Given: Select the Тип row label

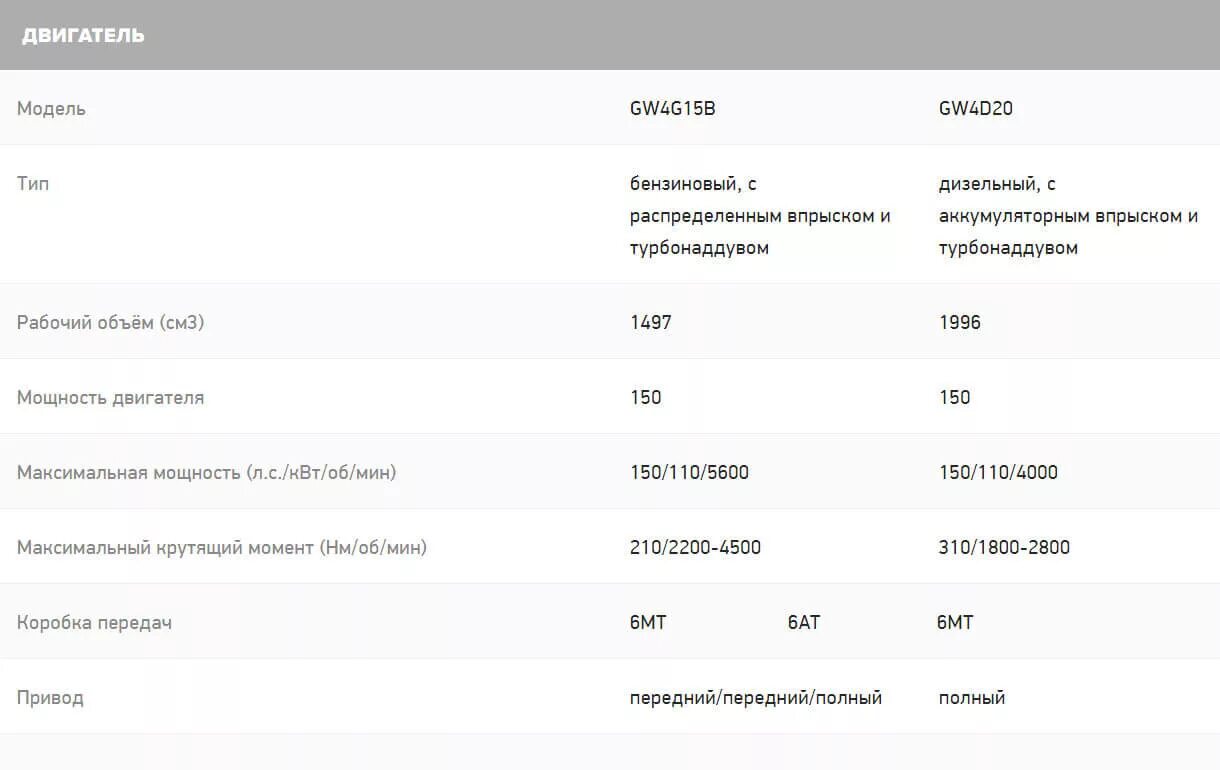Looking at the screenshot, I should 33,184.
